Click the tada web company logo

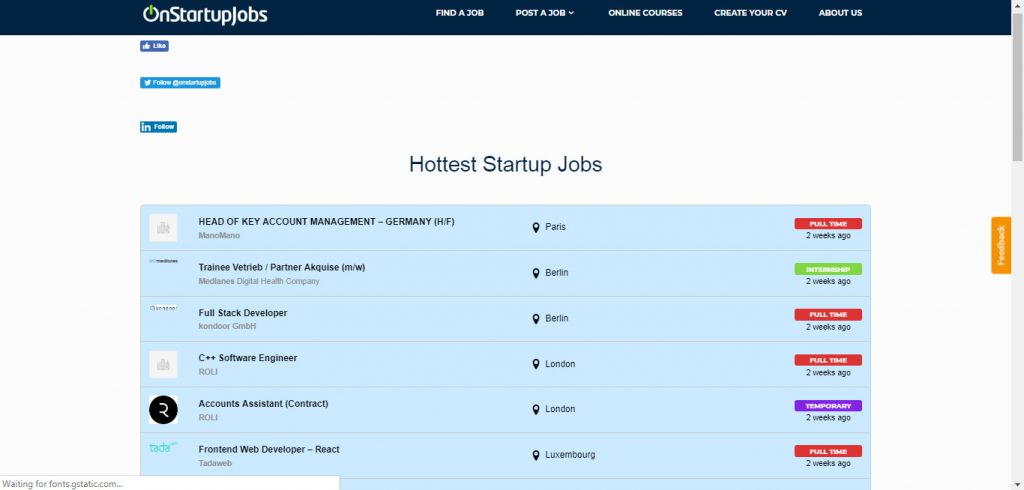(163, 448)
